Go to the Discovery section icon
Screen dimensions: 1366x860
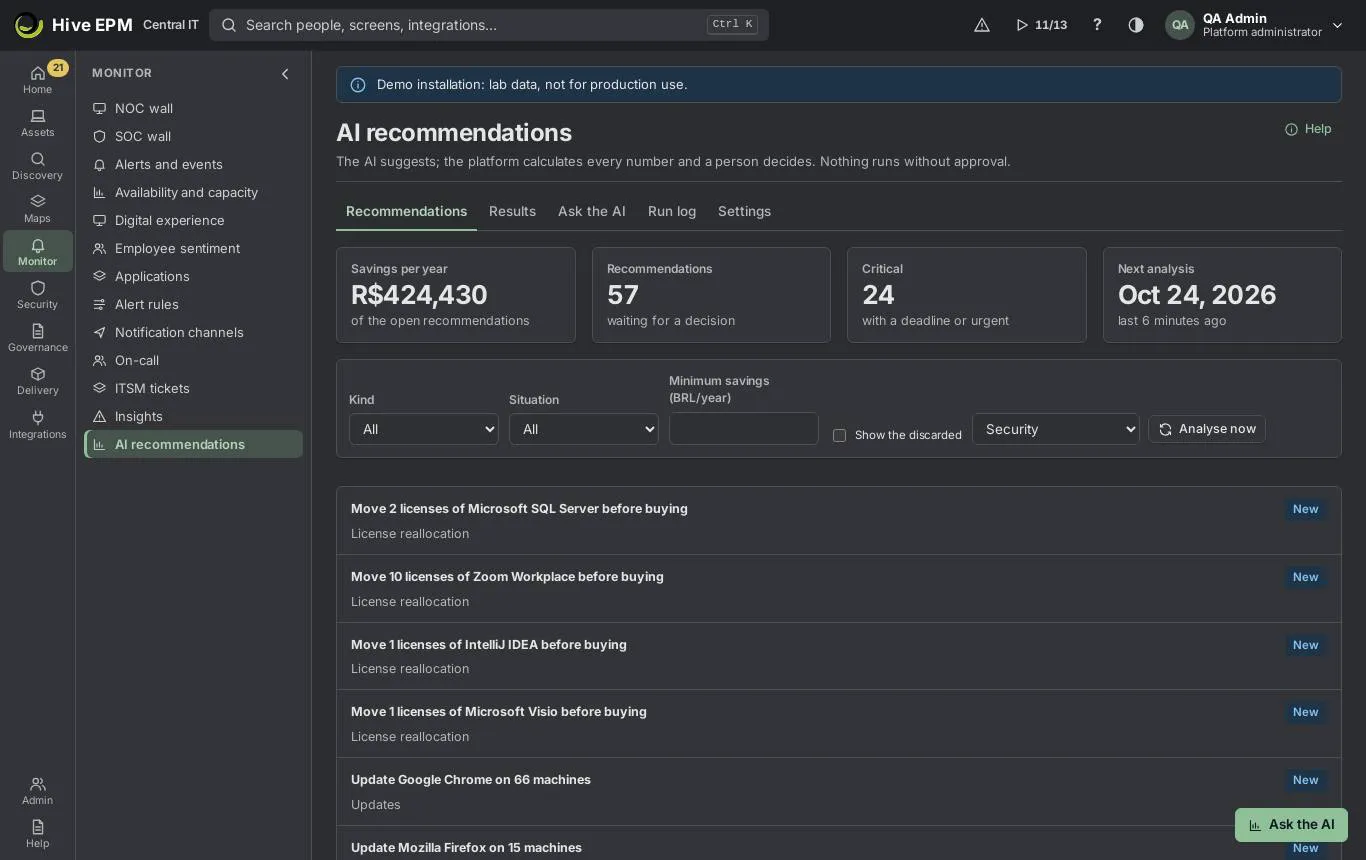(37, 166)
